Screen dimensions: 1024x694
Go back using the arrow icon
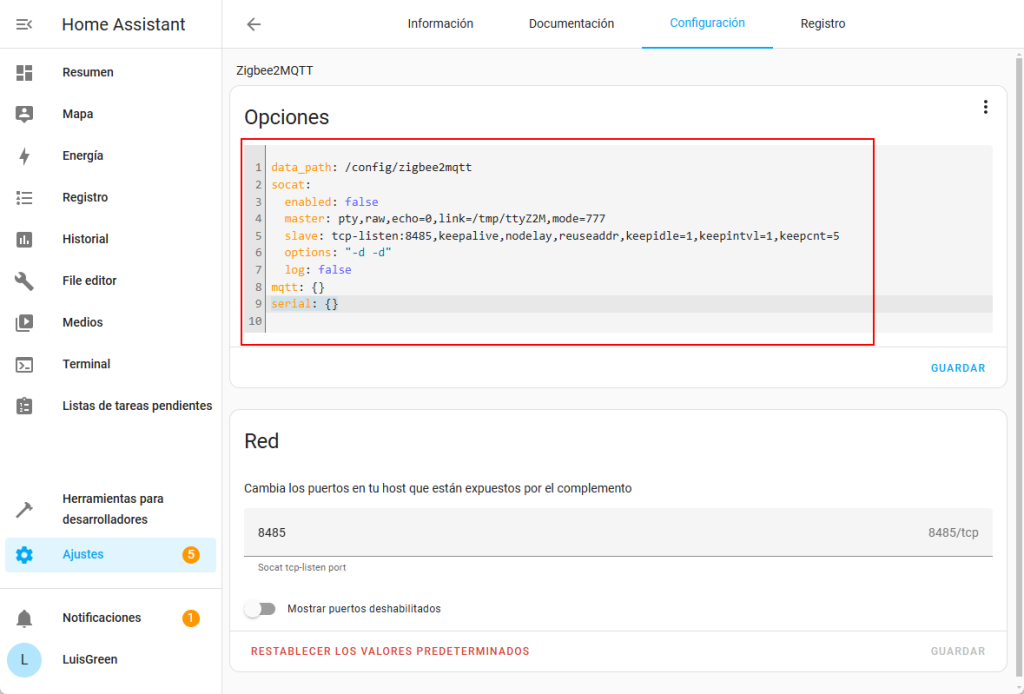pos(254,24)
